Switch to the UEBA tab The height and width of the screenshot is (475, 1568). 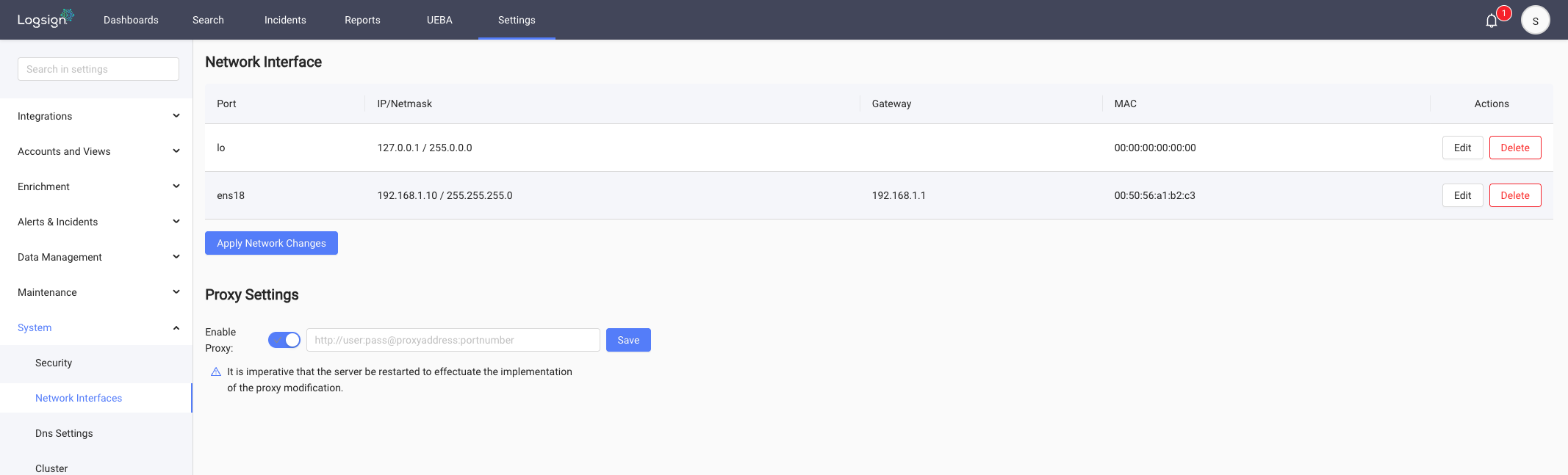pos(438,20)
